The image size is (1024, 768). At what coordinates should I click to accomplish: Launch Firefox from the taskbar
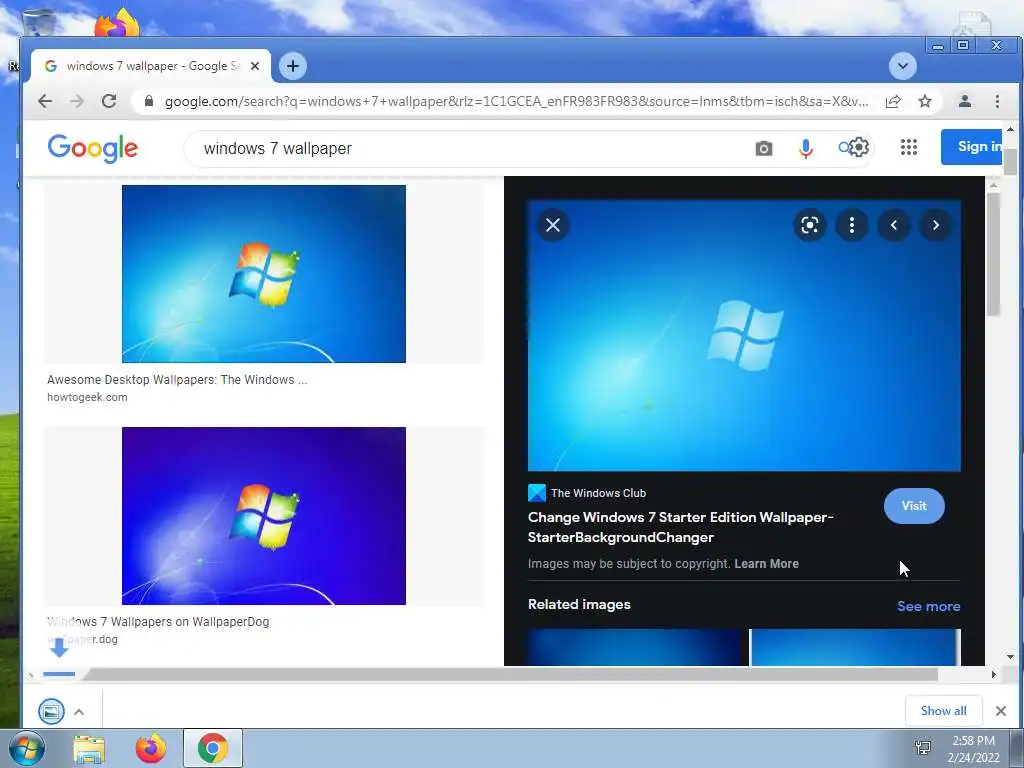pos(151,748)
